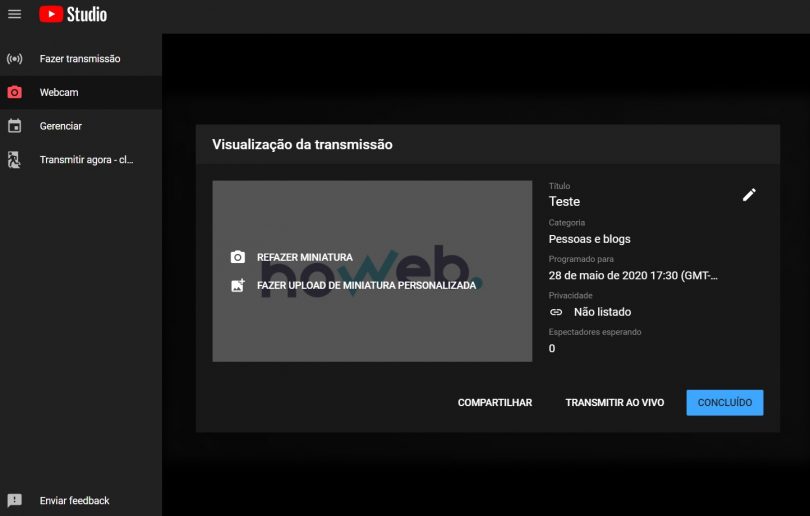Image resolution: width=810 pixels, height=516 pixels.
Task: Click the Enviar feedback exclamation icon
Action: point(14,500)
